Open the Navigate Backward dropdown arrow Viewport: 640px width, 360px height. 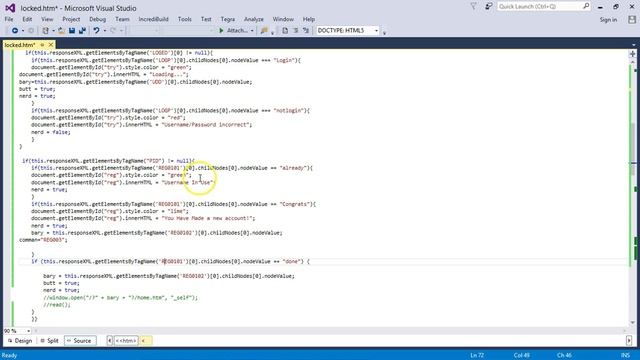point(22,31)
